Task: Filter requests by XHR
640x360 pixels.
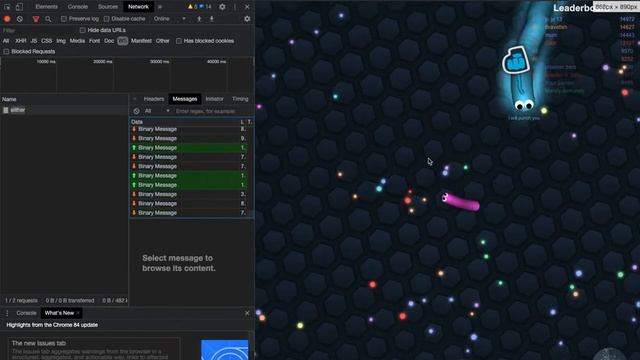Action: pos(21,41)
